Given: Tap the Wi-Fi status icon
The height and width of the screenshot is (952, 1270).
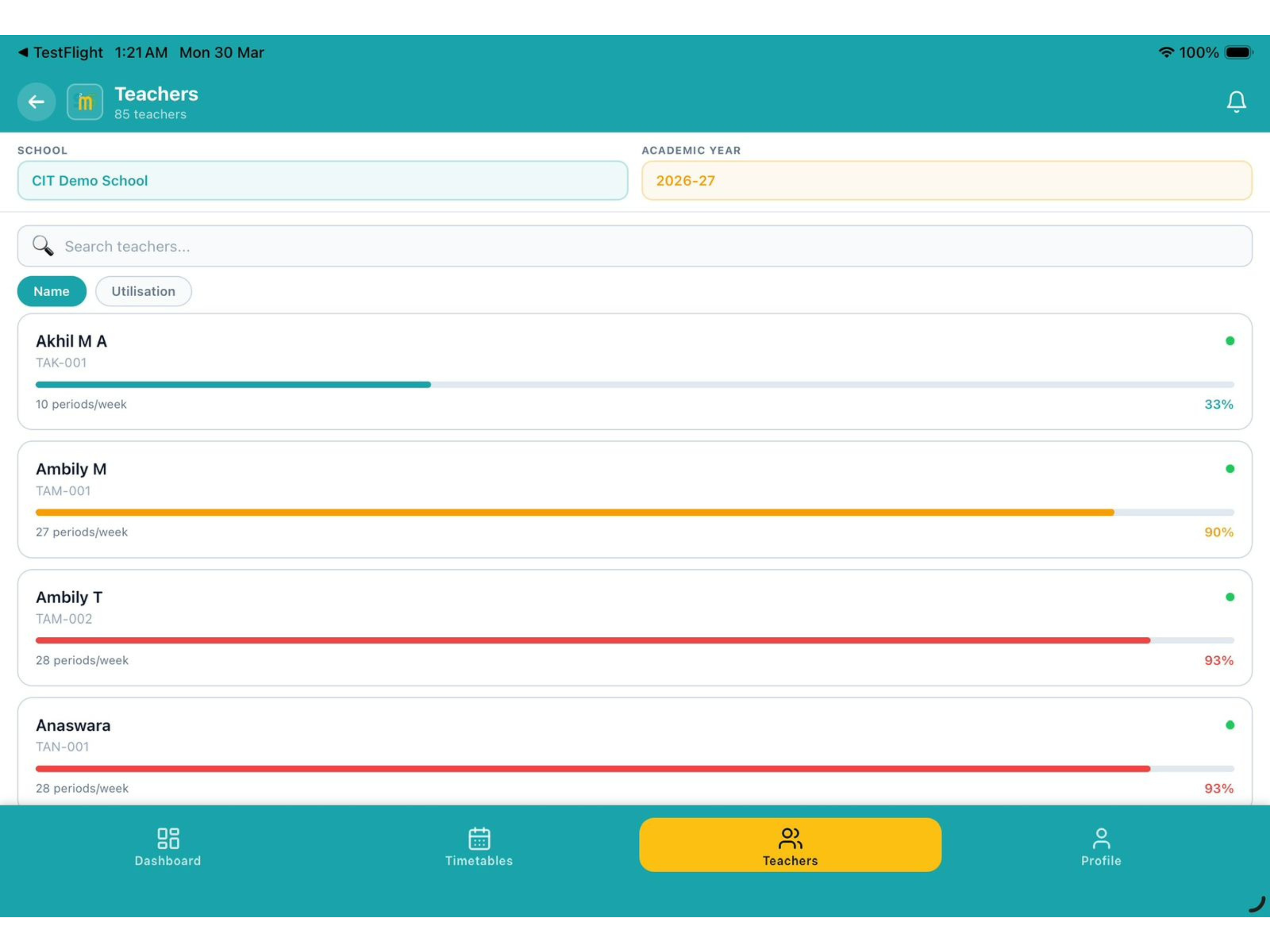Looking at the screenshot, I should [x=1166, y=52].
